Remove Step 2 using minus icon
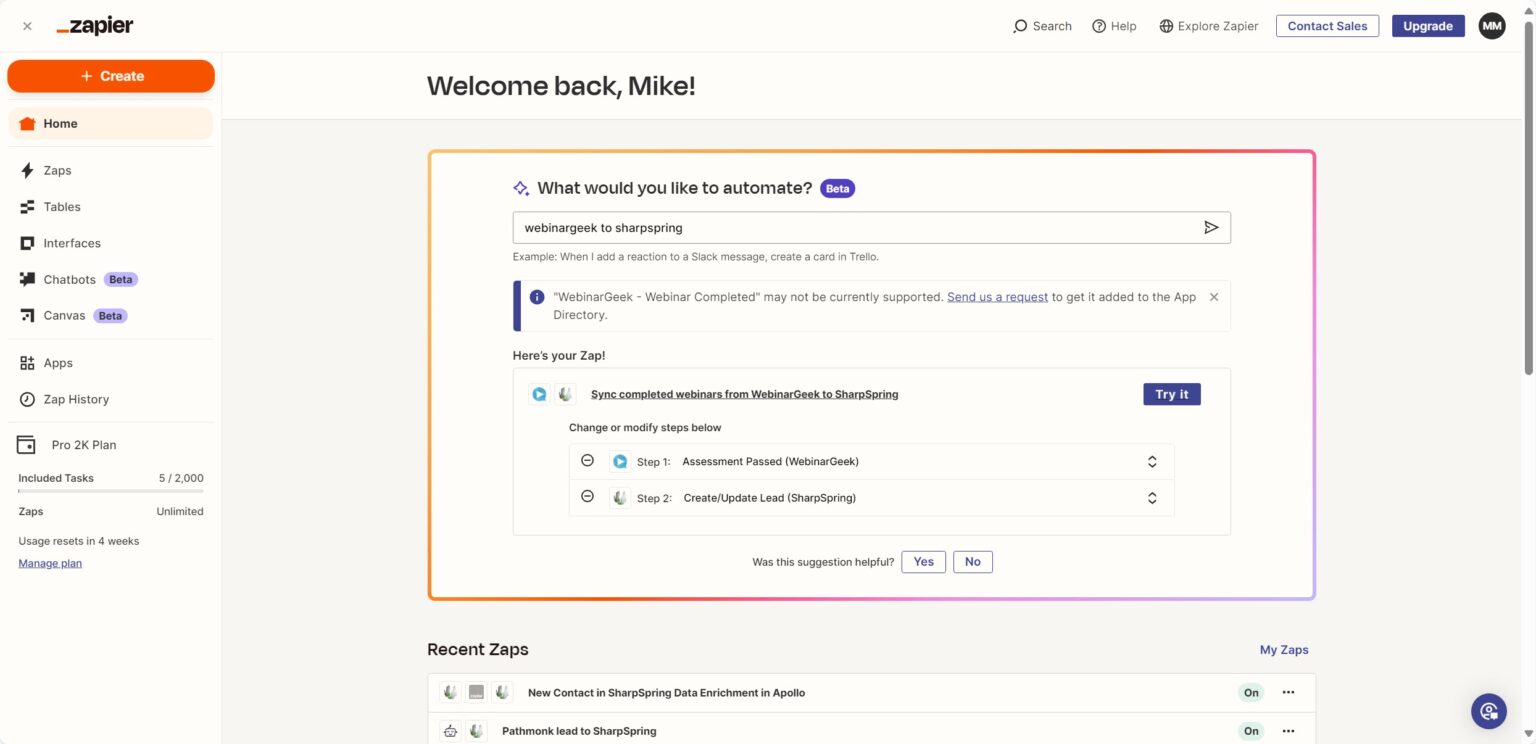This screenshot has width=1536, height=744. (x=588, y=497)
